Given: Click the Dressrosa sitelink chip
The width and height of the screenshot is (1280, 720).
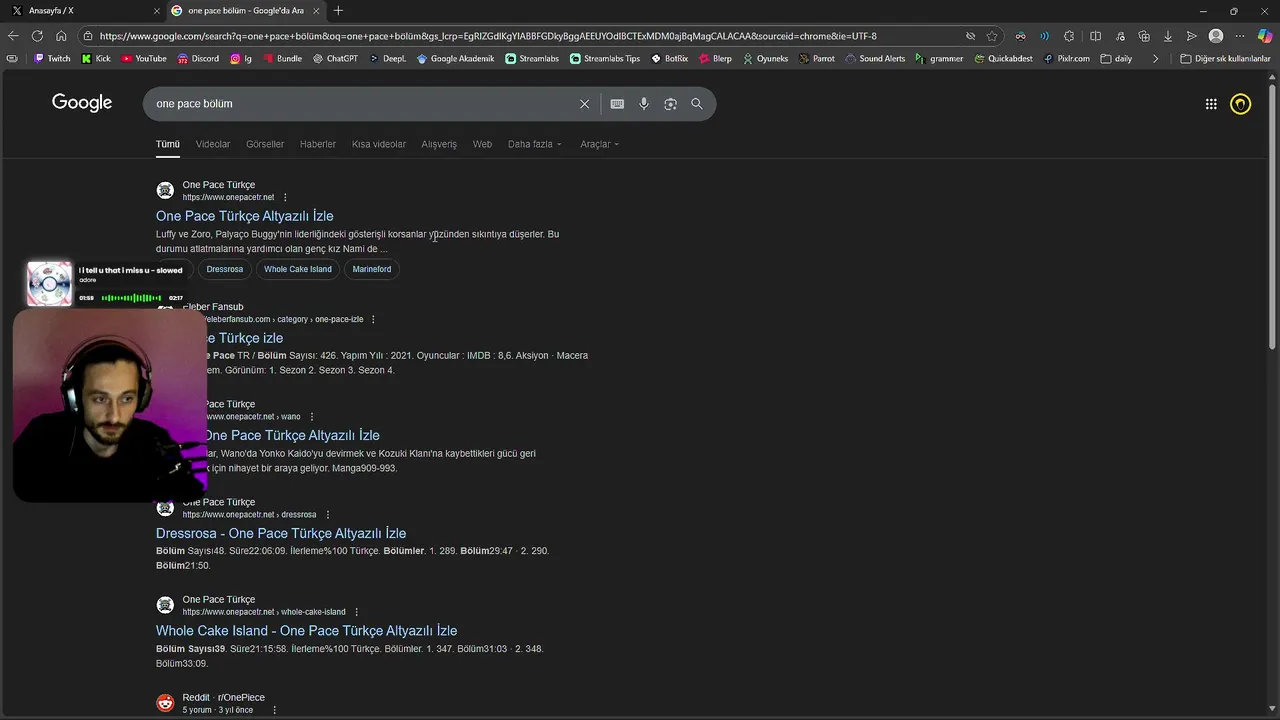Looking at the screenshot, I should pos(225,269).
